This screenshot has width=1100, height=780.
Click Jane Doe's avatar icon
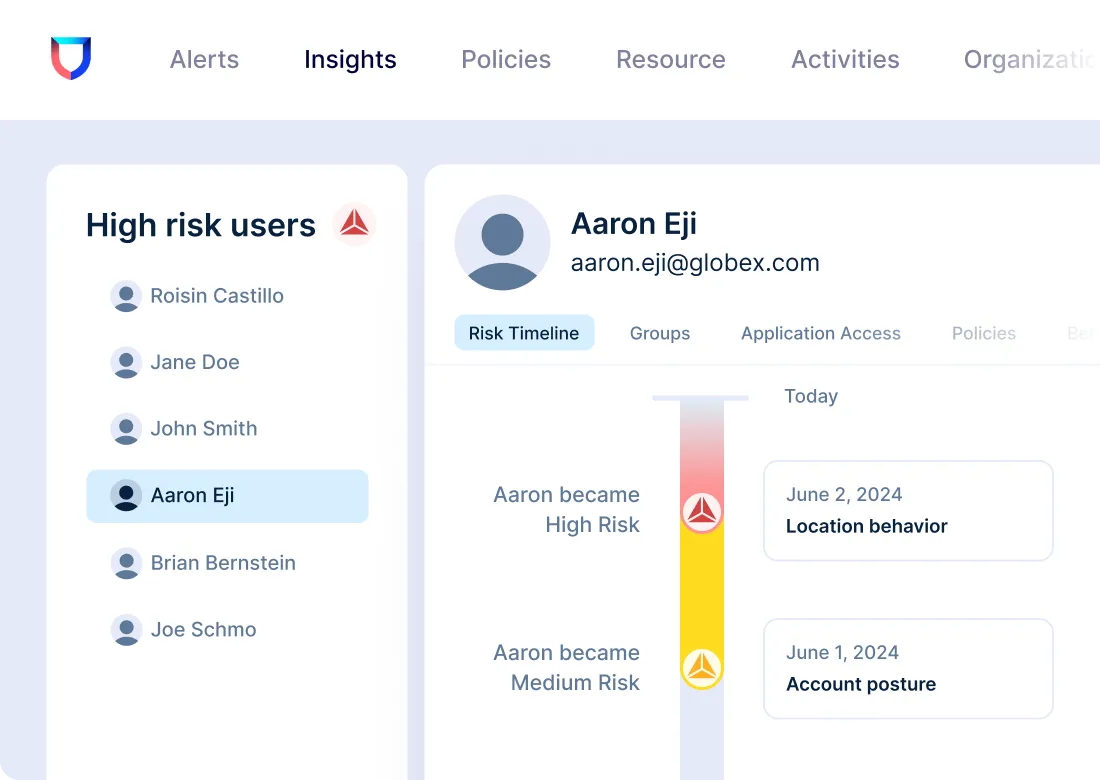pyautogui.click(x=126, y=362)
